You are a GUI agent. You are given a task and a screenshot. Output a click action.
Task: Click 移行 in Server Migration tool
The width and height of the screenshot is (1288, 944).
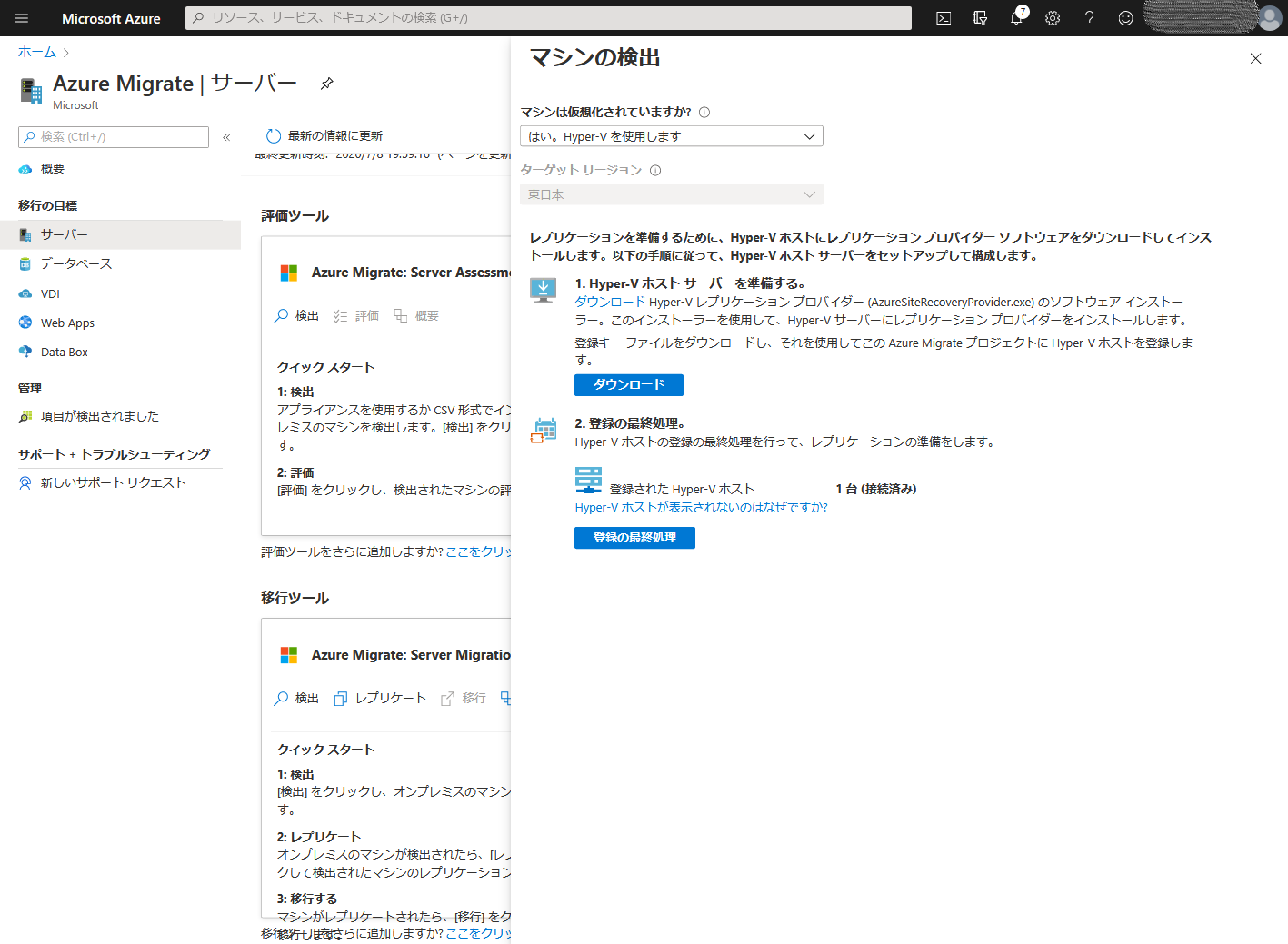[x=463, y=699]
